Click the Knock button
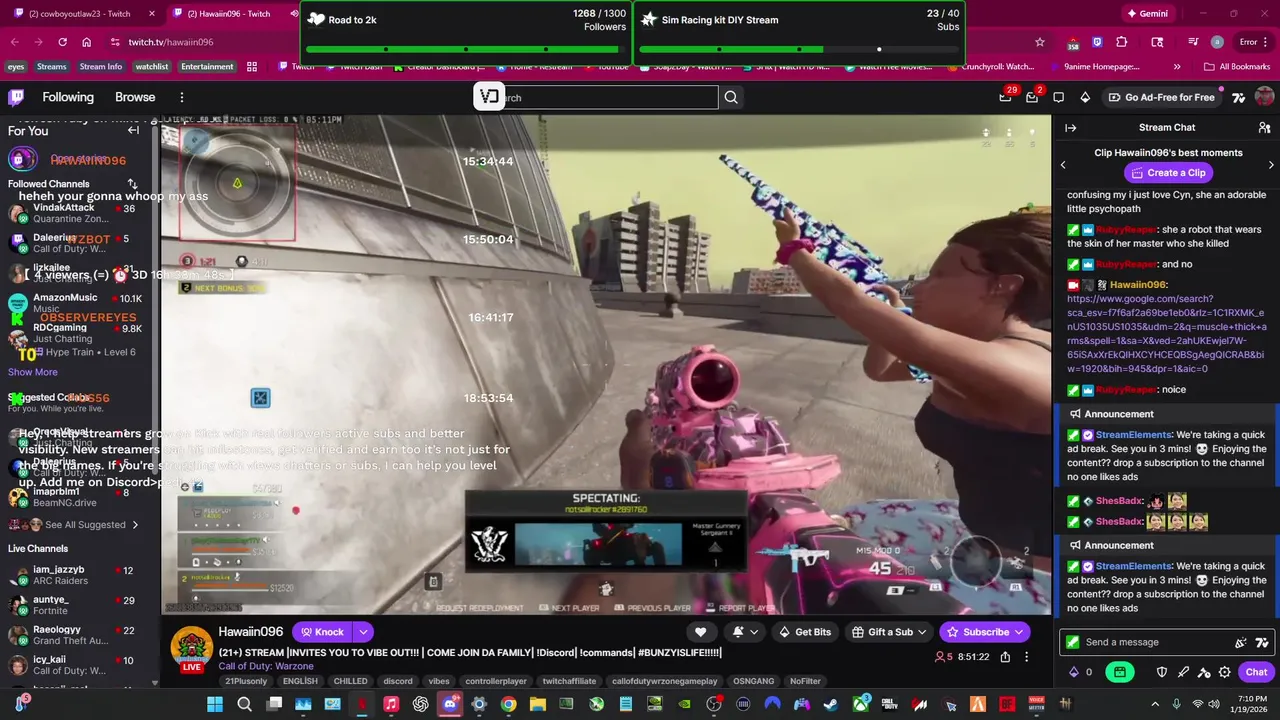Viewport: 1280px width, 720px height. 322,632
